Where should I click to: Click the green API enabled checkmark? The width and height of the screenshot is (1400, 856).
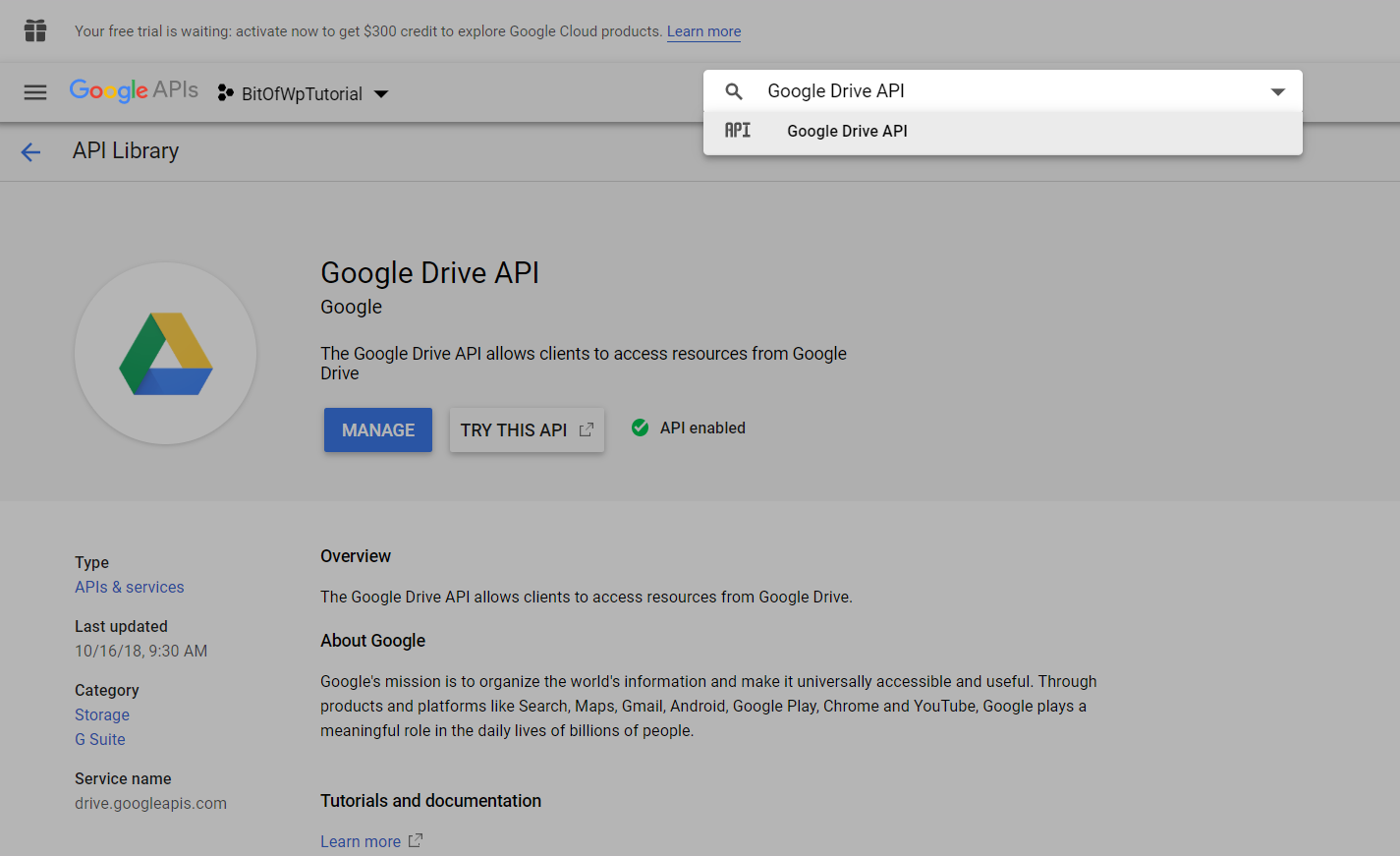640,428
